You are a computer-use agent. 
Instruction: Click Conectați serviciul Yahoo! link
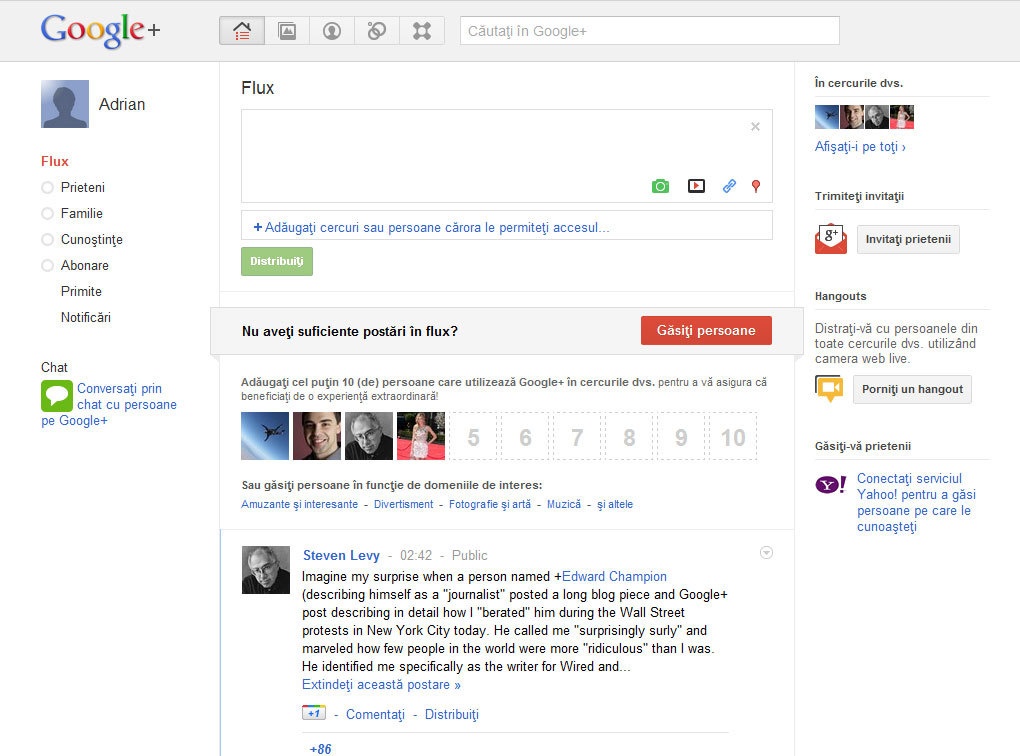click(x=916, y=502)
